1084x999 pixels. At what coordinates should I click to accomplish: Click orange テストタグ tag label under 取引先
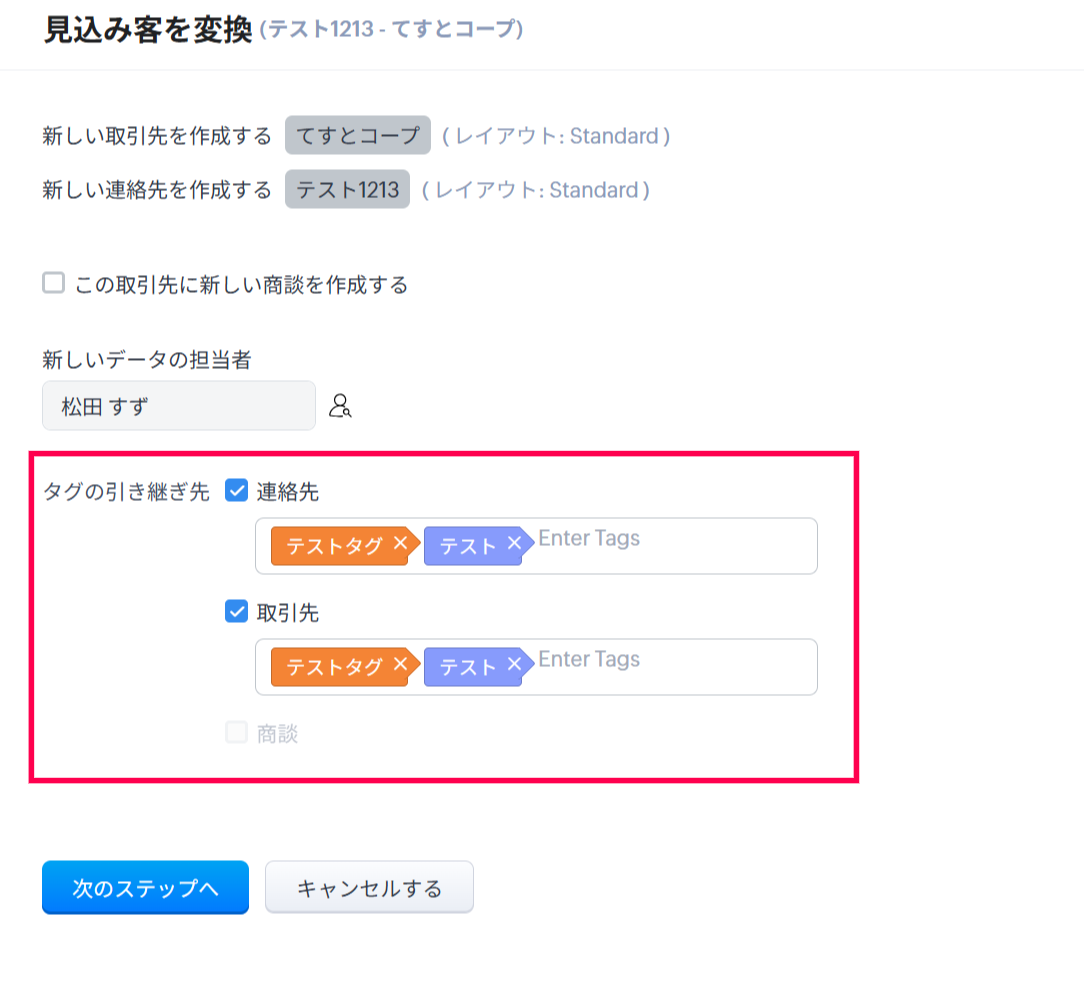point(334,667)
